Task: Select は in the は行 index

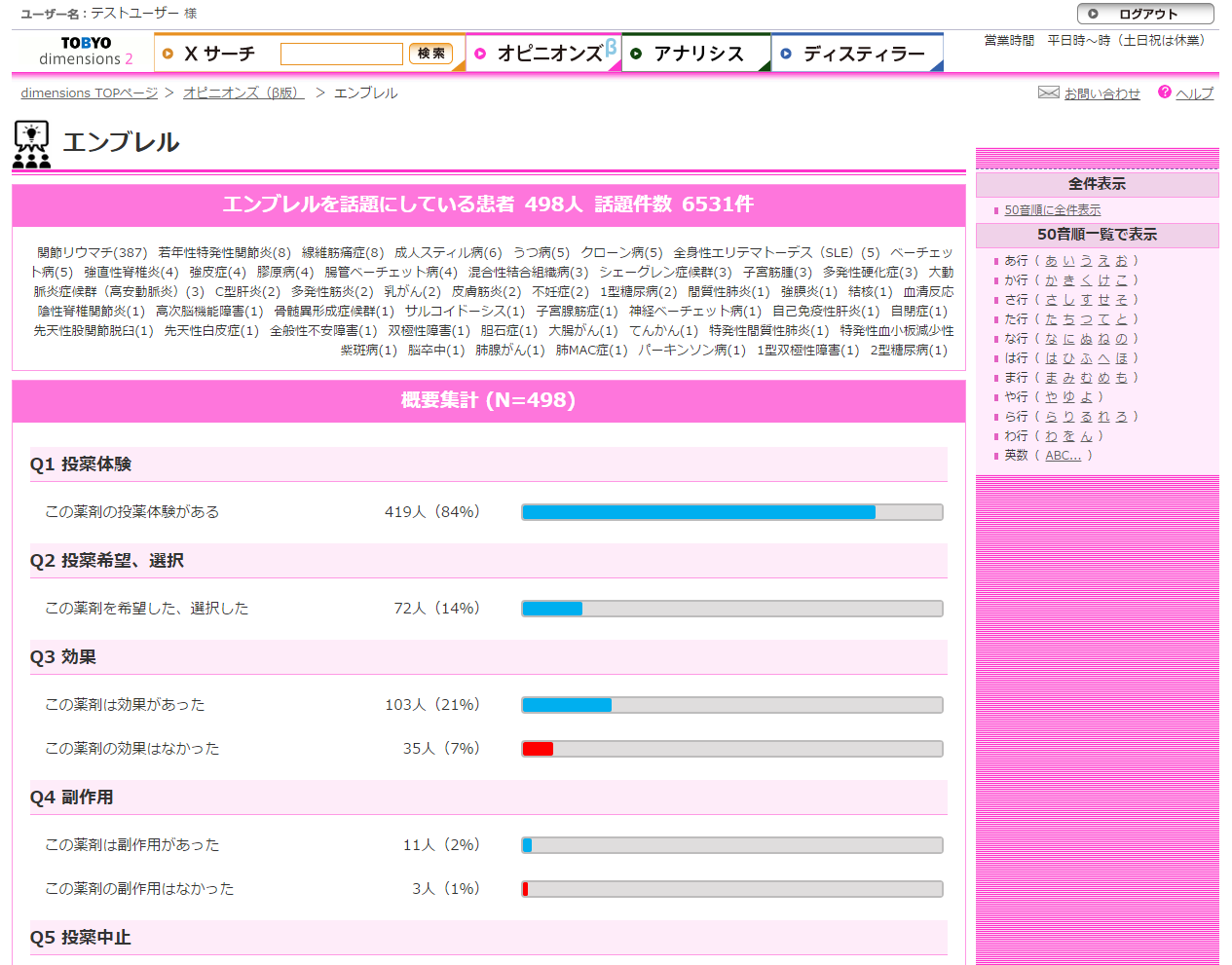Action: 1051,358
